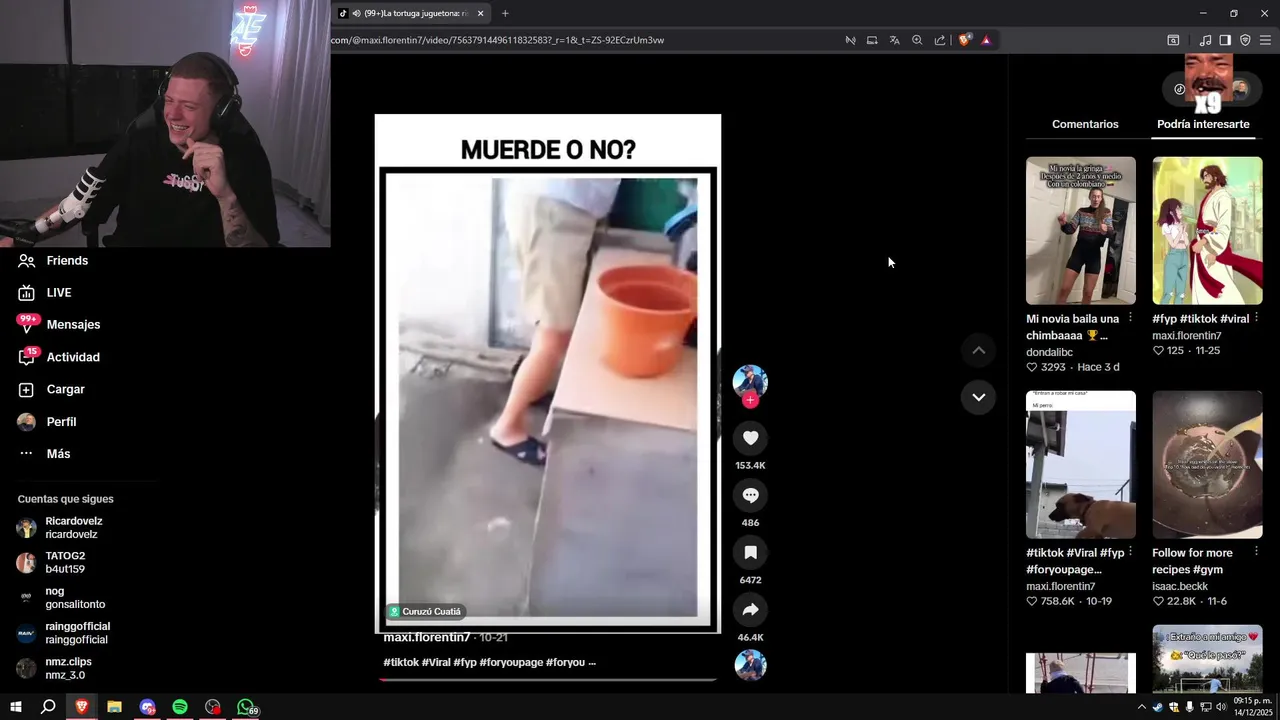Click the share page icon in address bar
This screenshot has width=1280, height=720.
[x=940, y=40]
